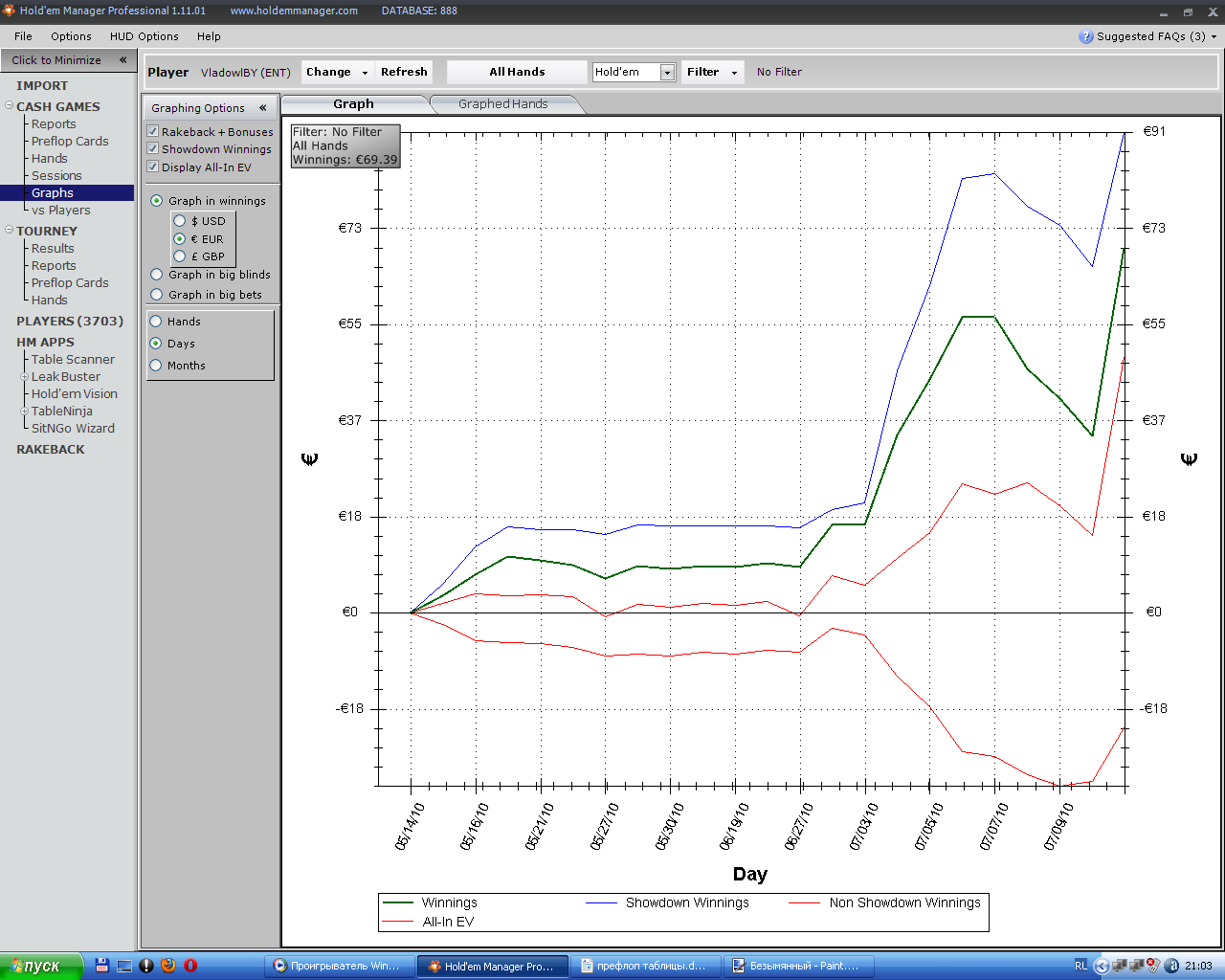The height and width of the screenshot is (980, 1225).
Task: Click the Suggested FAQs help icon
Action: pyautogui.click(x=1085, y=36)
